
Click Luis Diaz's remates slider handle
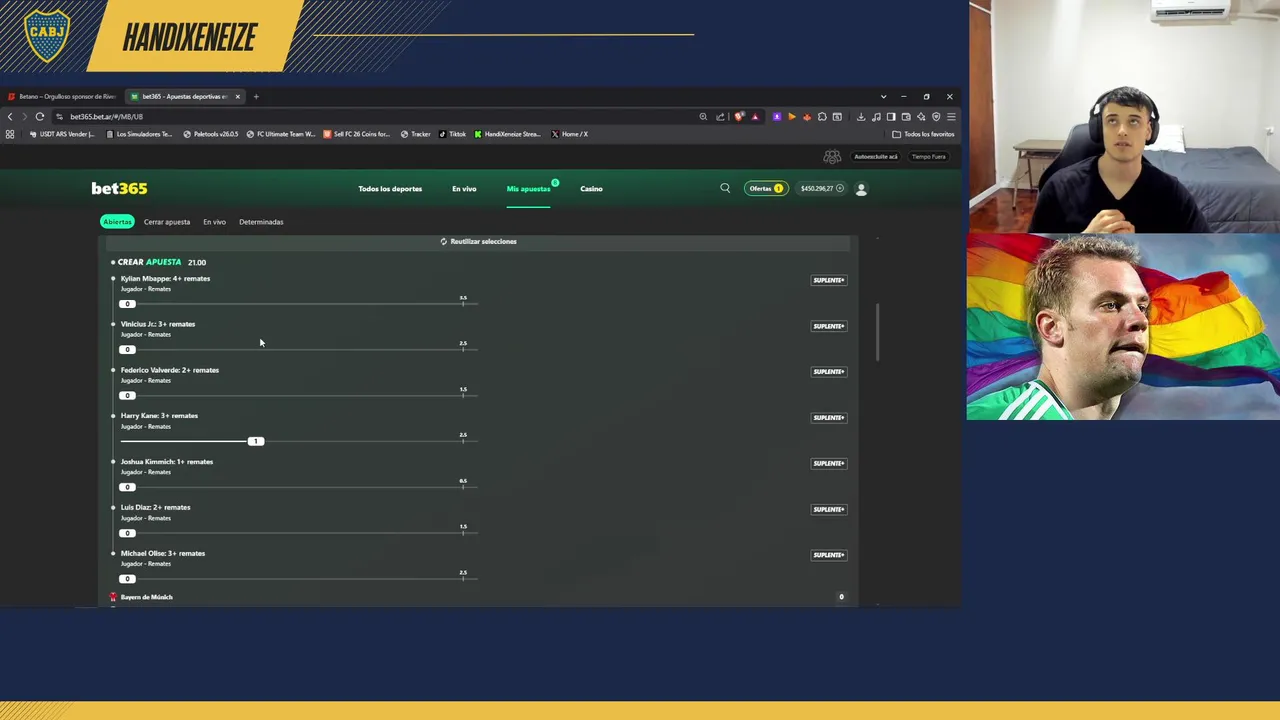127,533
